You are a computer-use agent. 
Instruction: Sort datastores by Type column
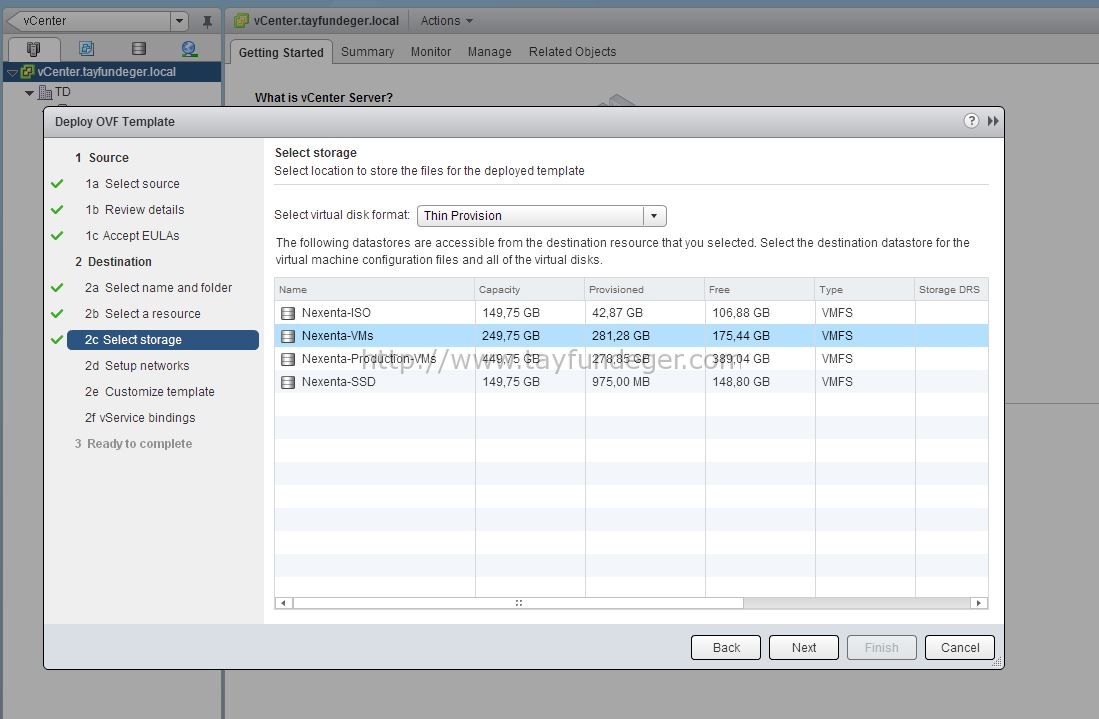[x=865, y=289]
